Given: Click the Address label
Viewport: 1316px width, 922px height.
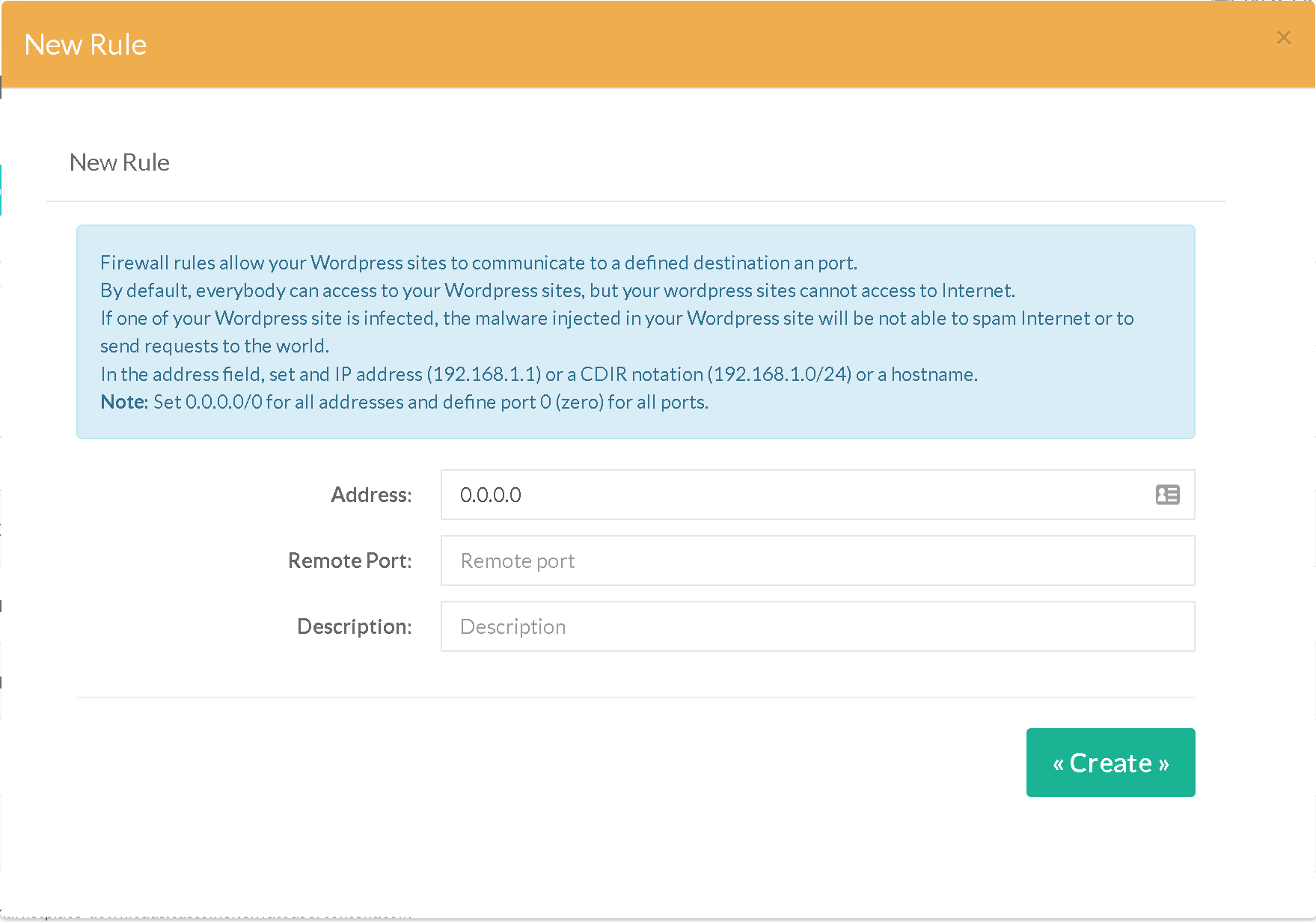Looking at the screenshot, I should coord(371,495).
